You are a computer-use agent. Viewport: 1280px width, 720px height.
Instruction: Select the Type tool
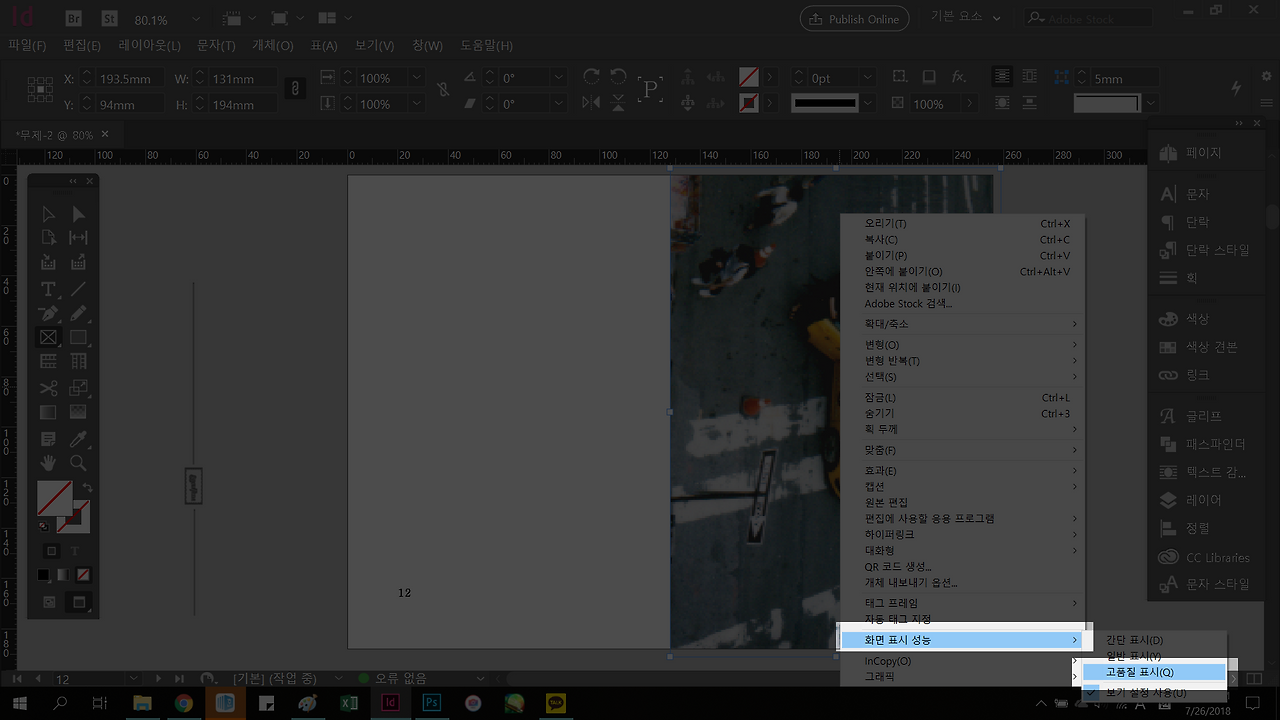coord(48,289)
